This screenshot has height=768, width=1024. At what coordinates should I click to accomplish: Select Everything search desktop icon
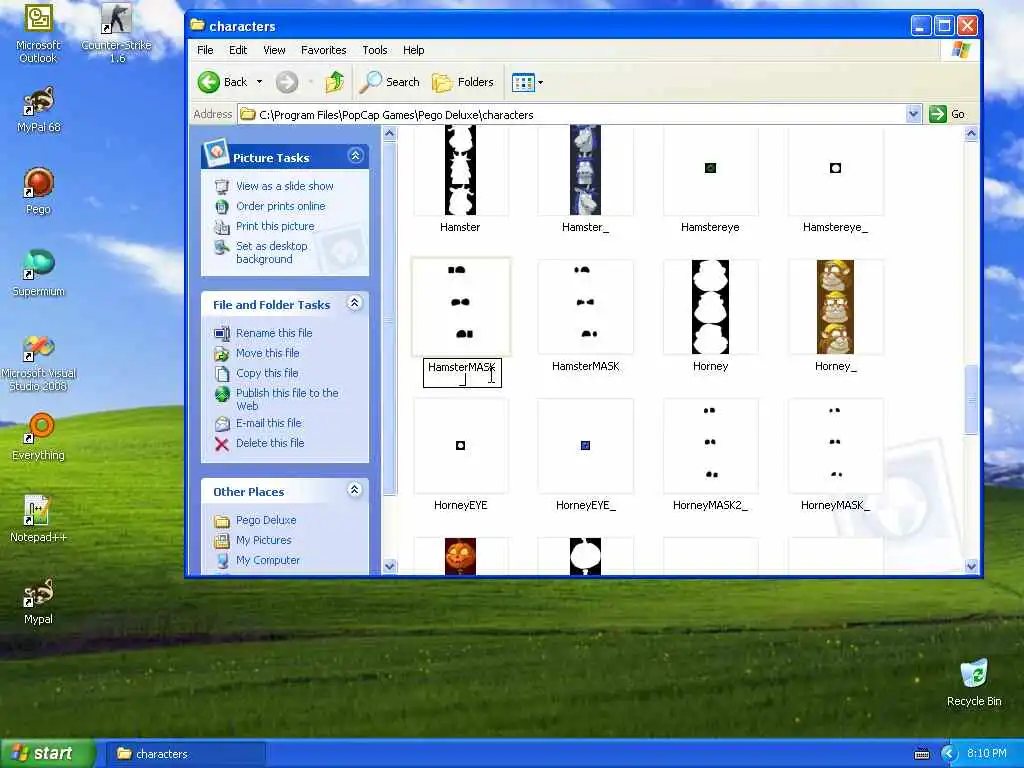38,436
